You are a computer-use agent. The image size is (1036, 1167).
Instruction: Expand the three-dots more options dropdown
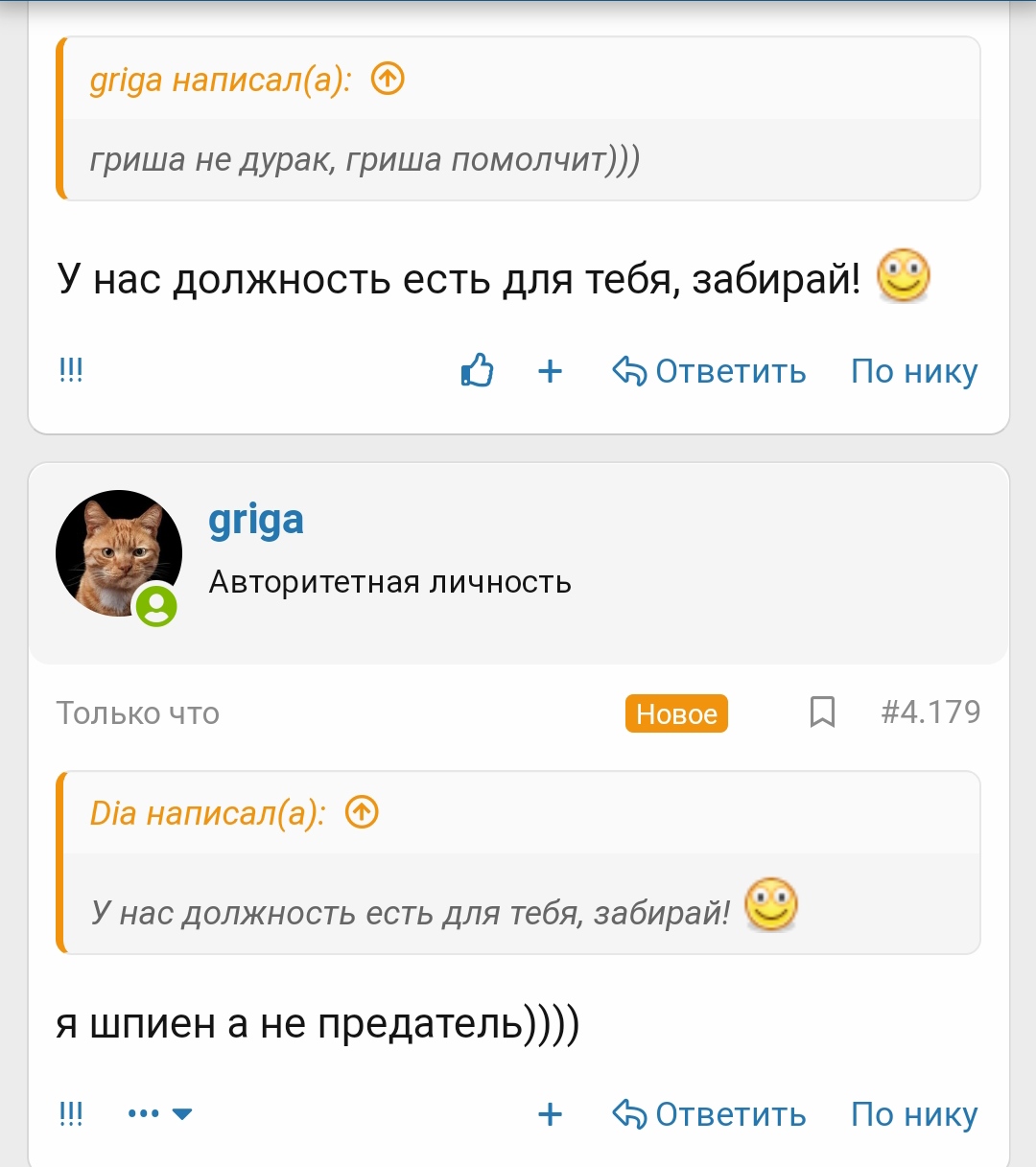pyautogui.click(x=159, y=1114)
